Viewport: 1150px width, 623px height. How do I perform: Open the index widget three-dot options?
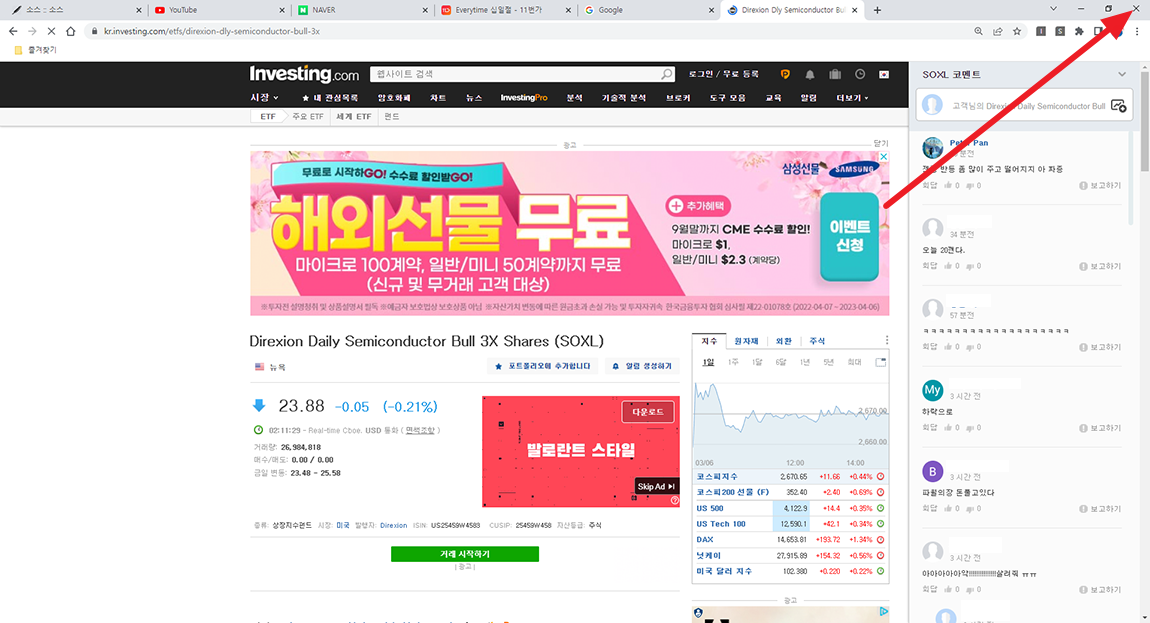point(887,340)
